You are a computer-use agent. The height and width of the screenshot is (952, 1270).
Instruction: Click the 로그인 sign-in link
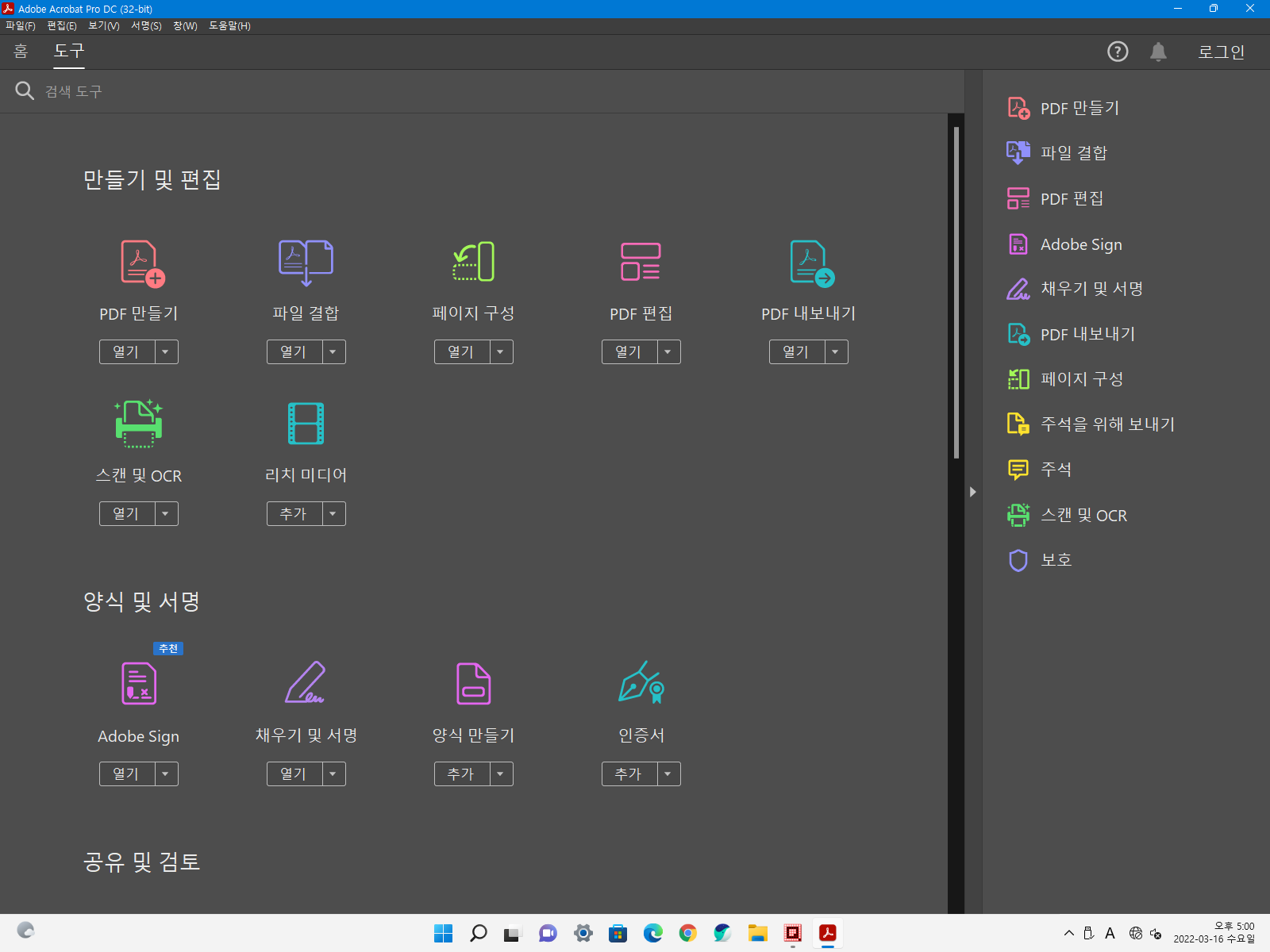pos(1221,52)
